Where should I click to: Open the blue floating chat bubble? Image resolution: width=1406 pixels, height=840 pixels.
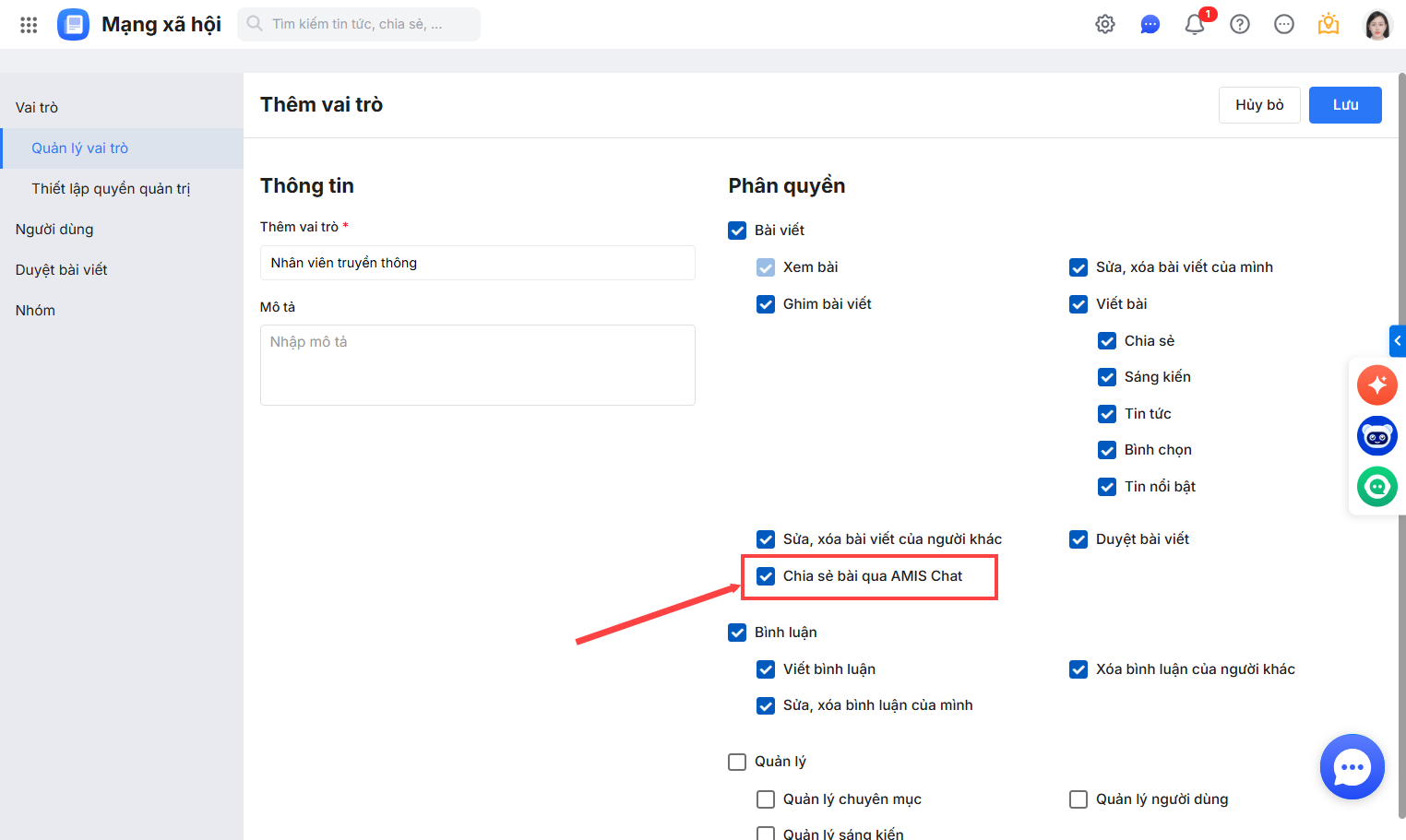[x=1352, y=767]
